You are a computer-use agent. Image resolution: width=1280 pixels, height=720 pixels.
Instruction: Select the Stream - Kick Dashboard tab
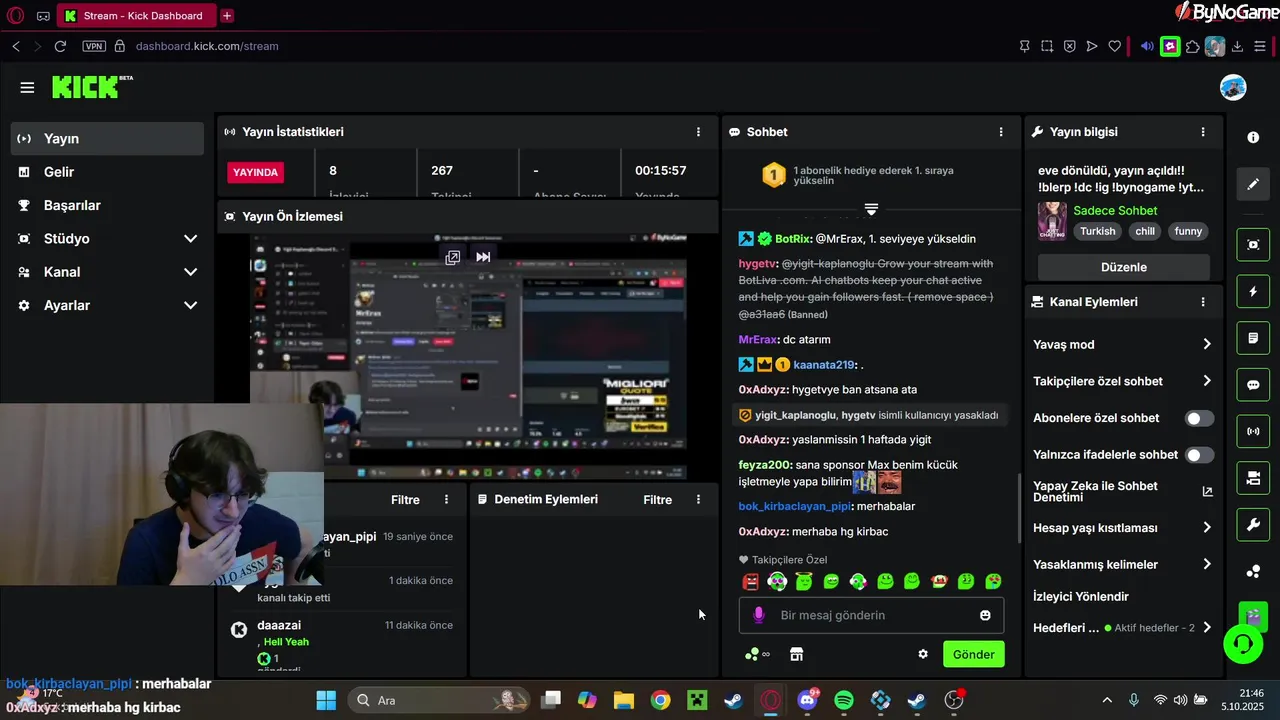pos(136,15)
